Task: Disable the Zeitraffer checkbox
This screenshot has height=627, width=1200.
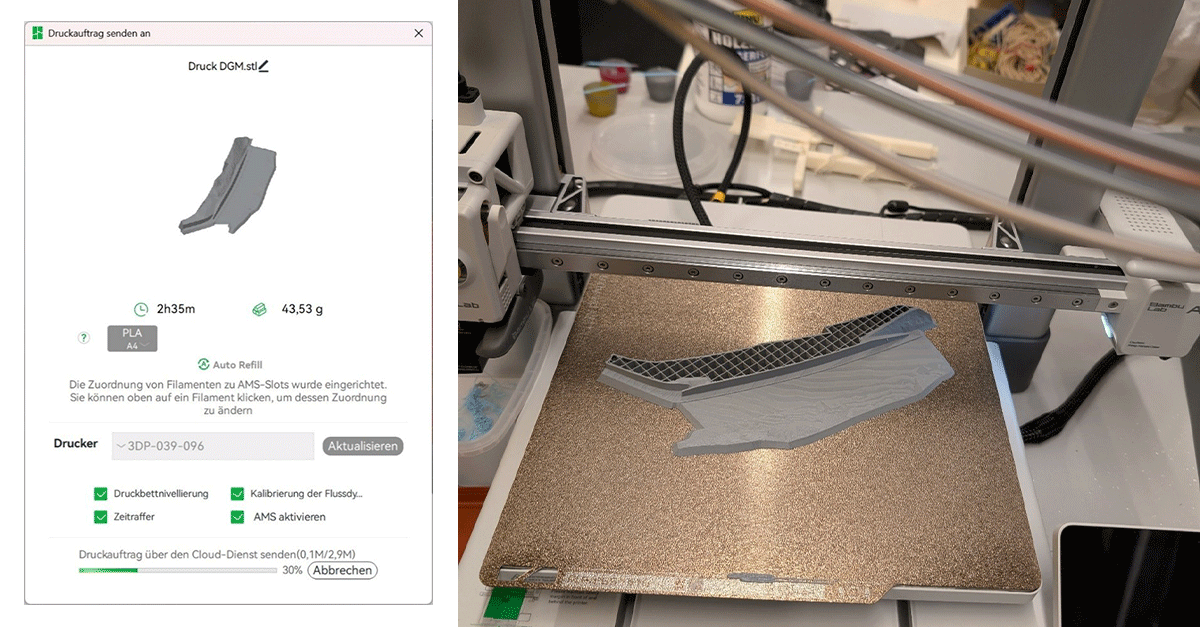Action: tap(100, 517)
